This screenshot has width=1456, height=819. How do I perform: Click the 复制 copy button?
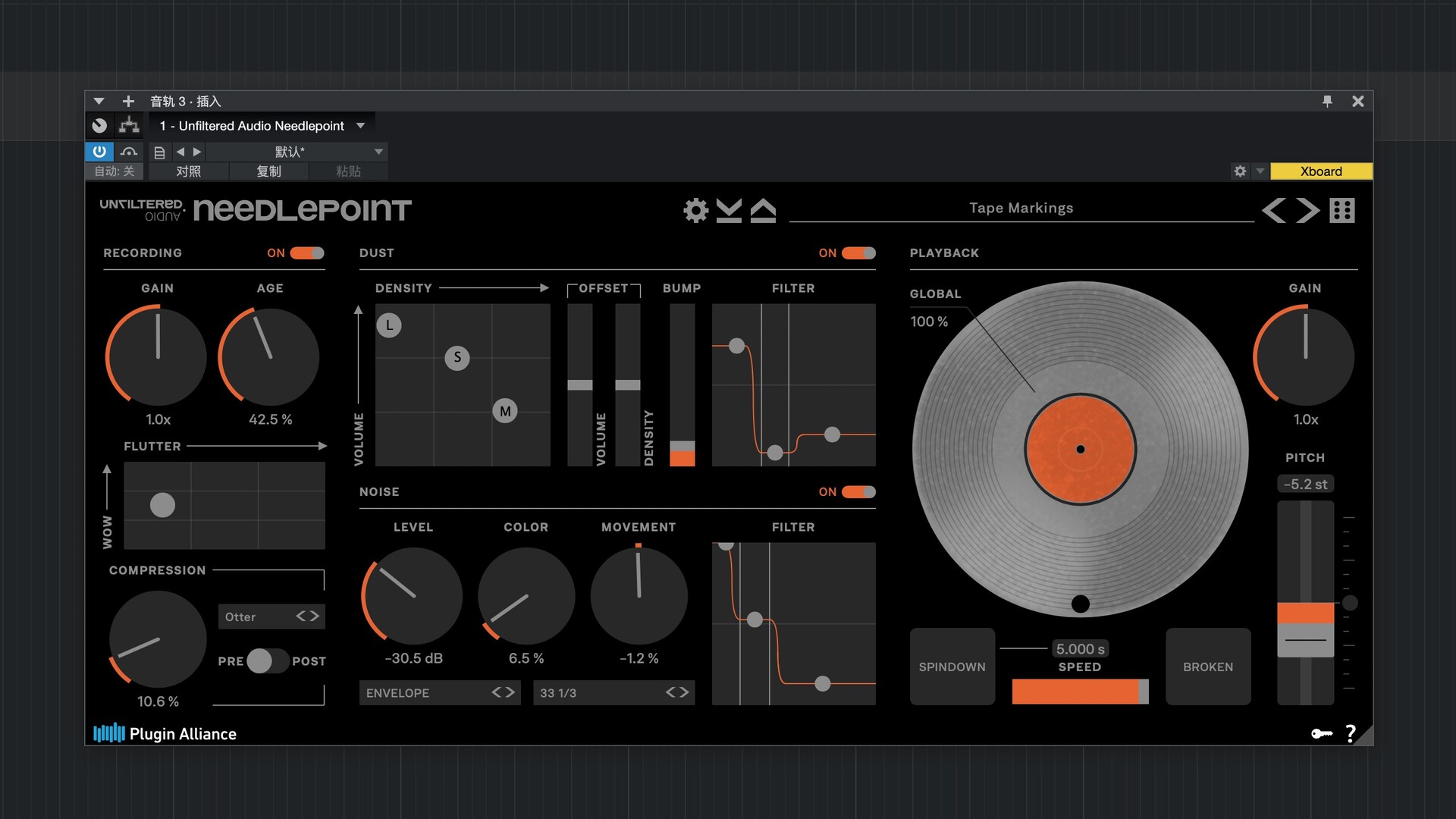(268, 171)
